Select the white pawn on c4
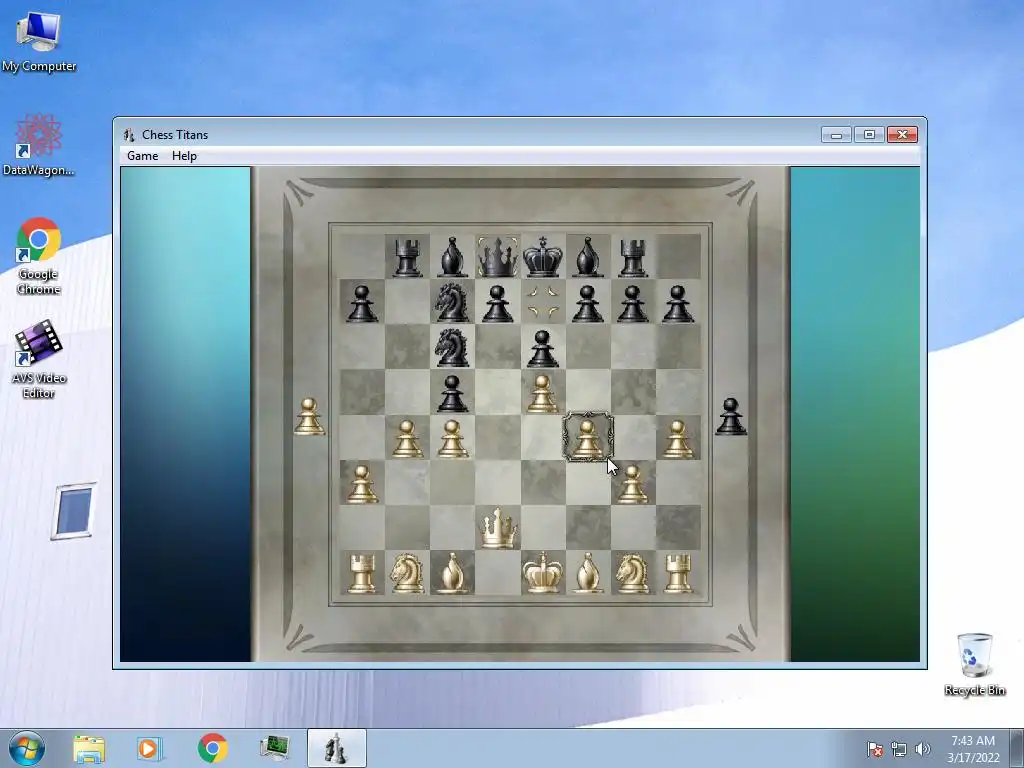Screen dimensions: 1024x768 tap(453, 439)
